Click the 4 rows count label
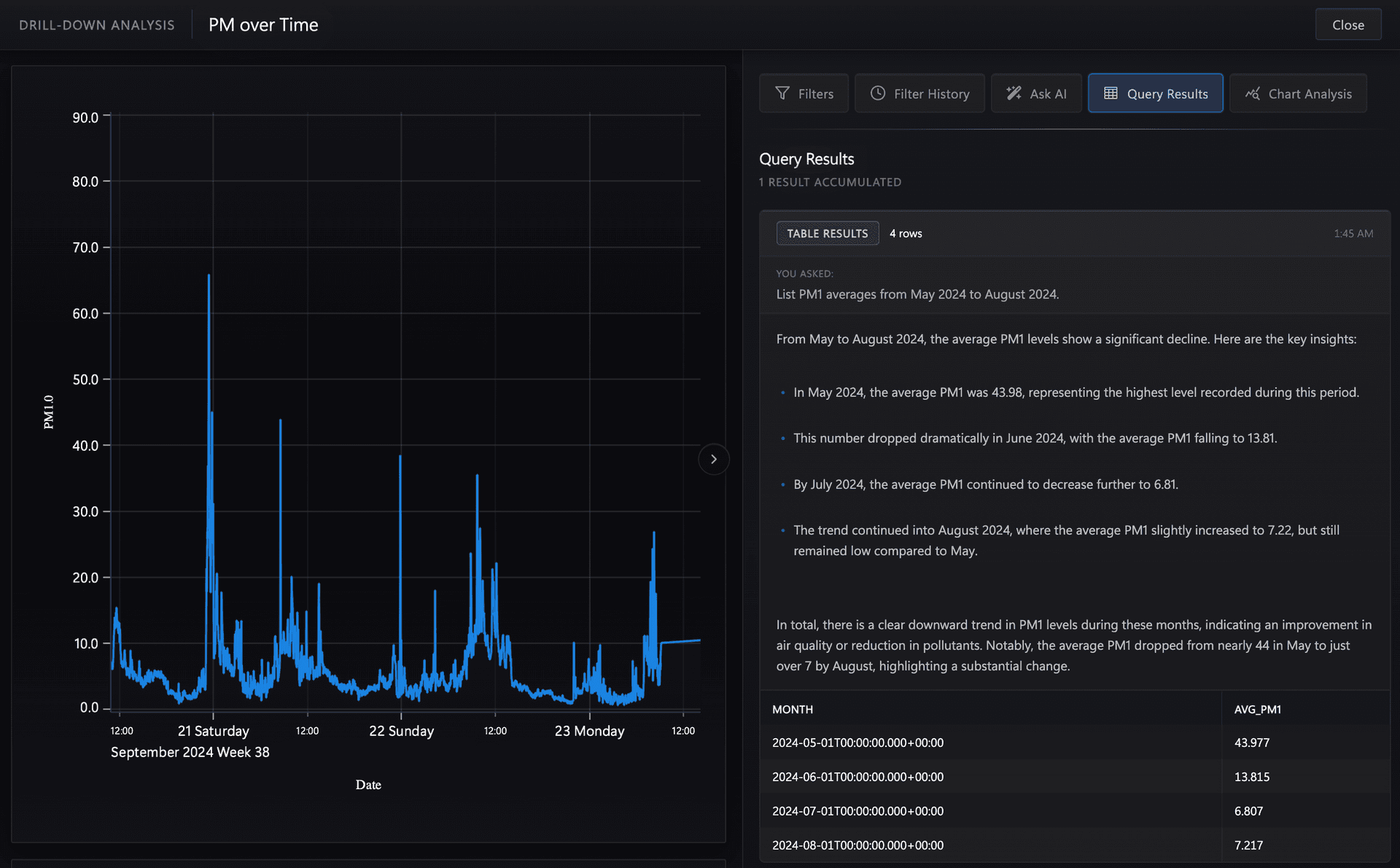Viewport: 1400px width, 868px height. pyautogui.click(x=906, y=233)
